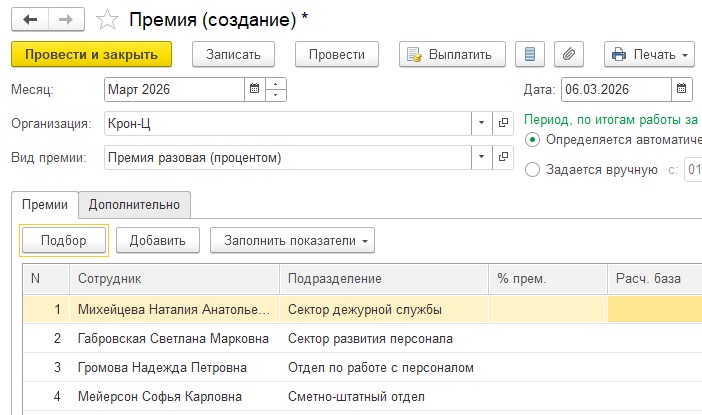Viewport: 702px width, 415px height.
Task: Select employee Габровская Светлана Марковна
Action: pos(174,338)
